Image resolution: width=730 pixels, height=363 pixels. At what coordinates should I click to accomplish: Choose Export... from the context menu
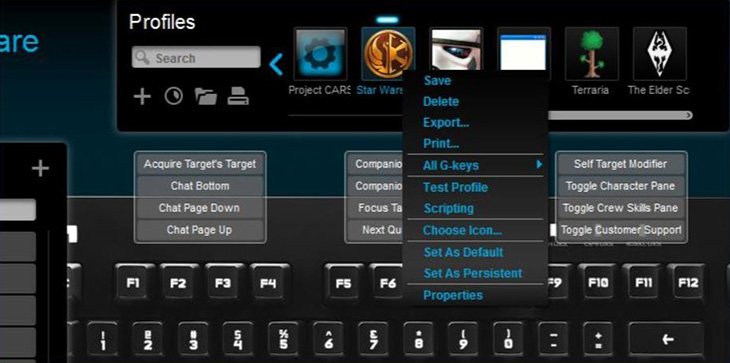click(446, 123)
